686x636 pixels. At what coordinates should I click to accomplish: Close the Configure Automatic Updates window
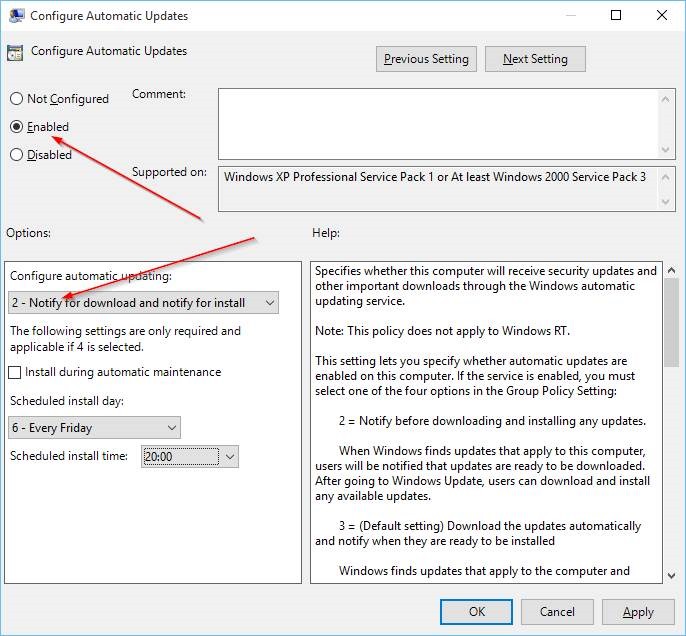(x=662, y=15)
